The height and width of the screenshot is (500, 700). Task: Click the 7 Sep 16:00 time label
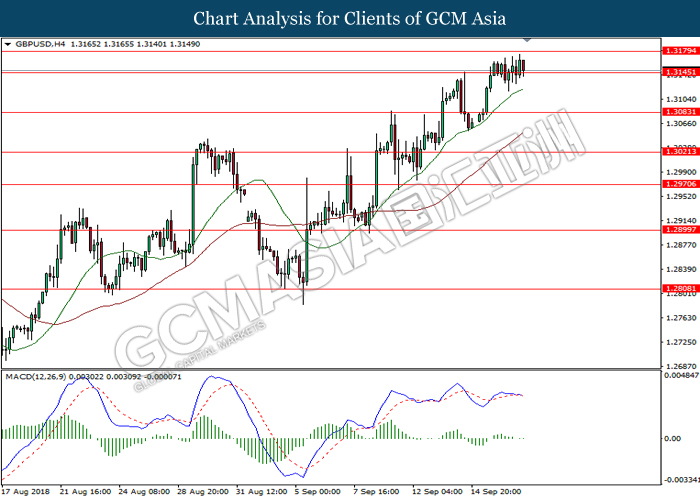376,492
